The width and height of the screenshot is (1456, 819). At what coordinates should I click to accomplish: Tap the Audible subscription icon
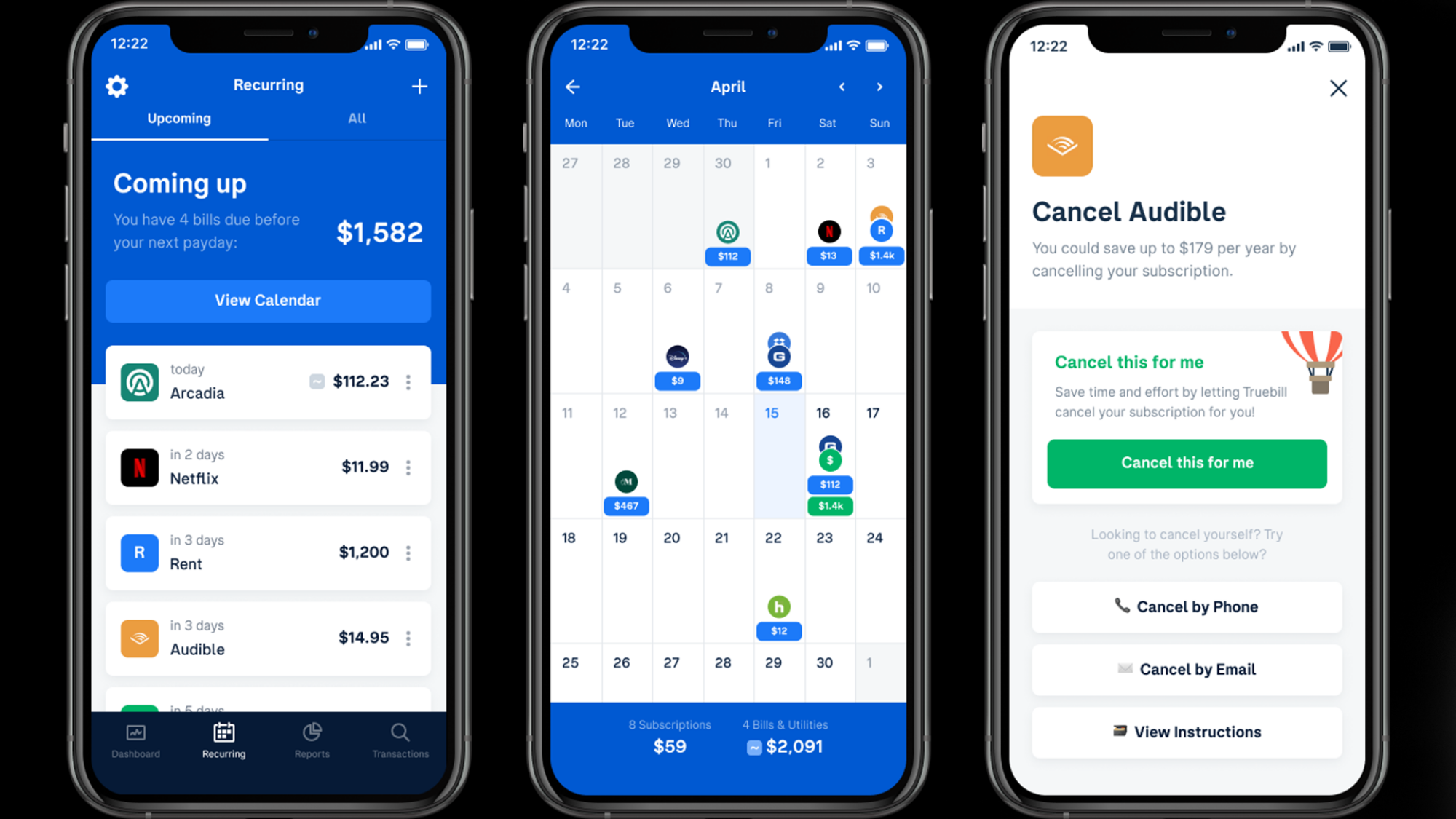tap(139, 638)
